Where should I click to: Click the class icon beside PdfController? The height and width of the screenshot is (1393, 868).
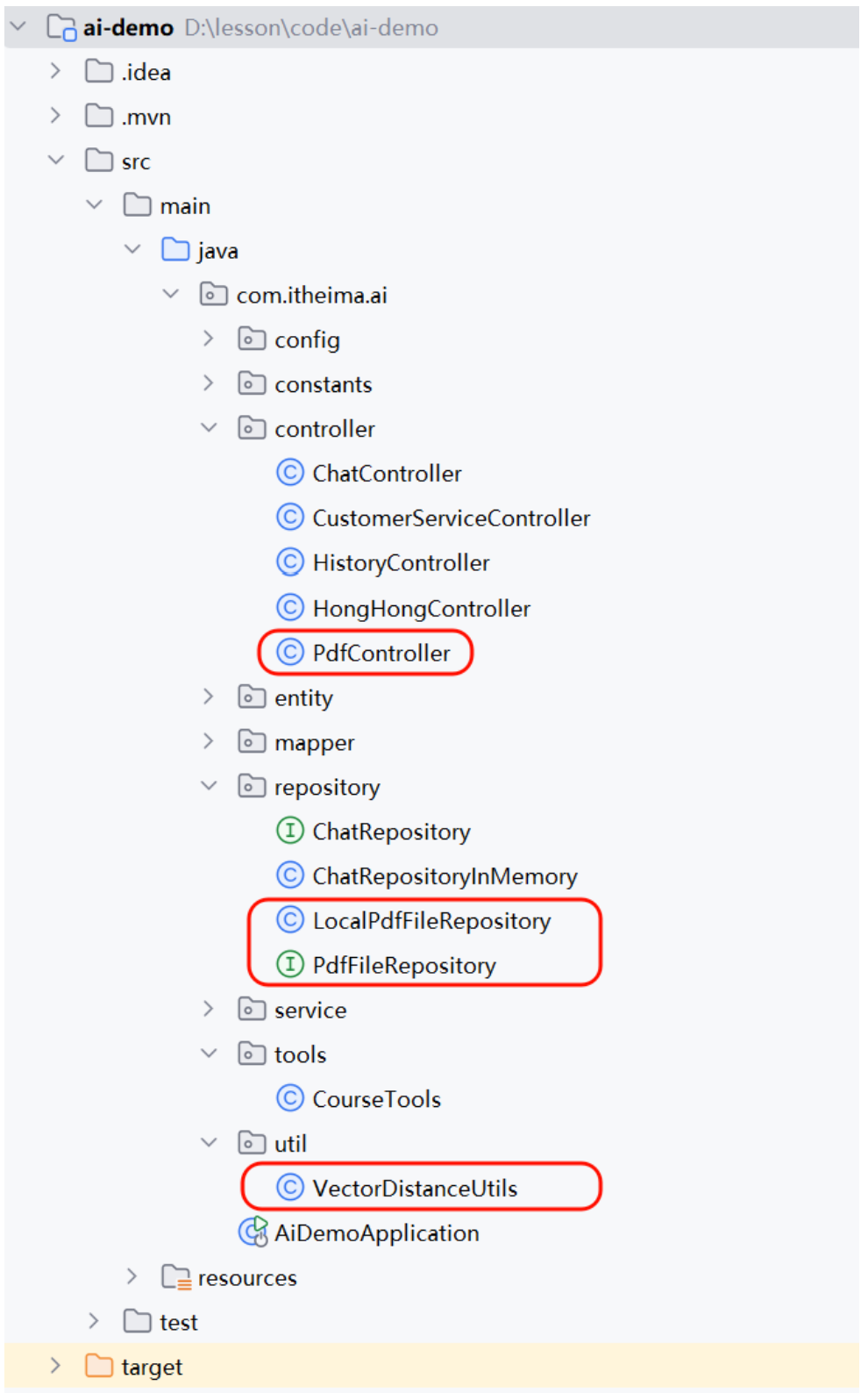click(289, 652)
